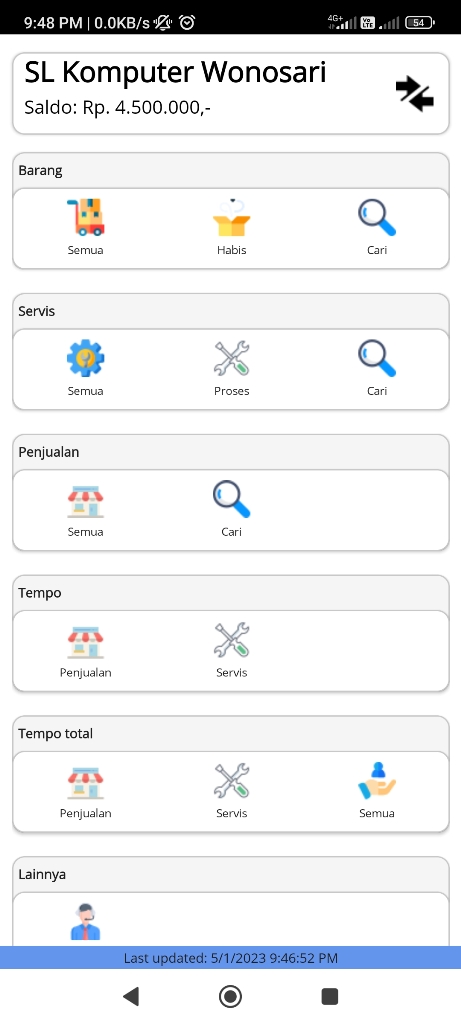Tap the swap arrows icon beside the shop name
The width and height of the screenshot is (461, 1024).
[x=415, y=93]
